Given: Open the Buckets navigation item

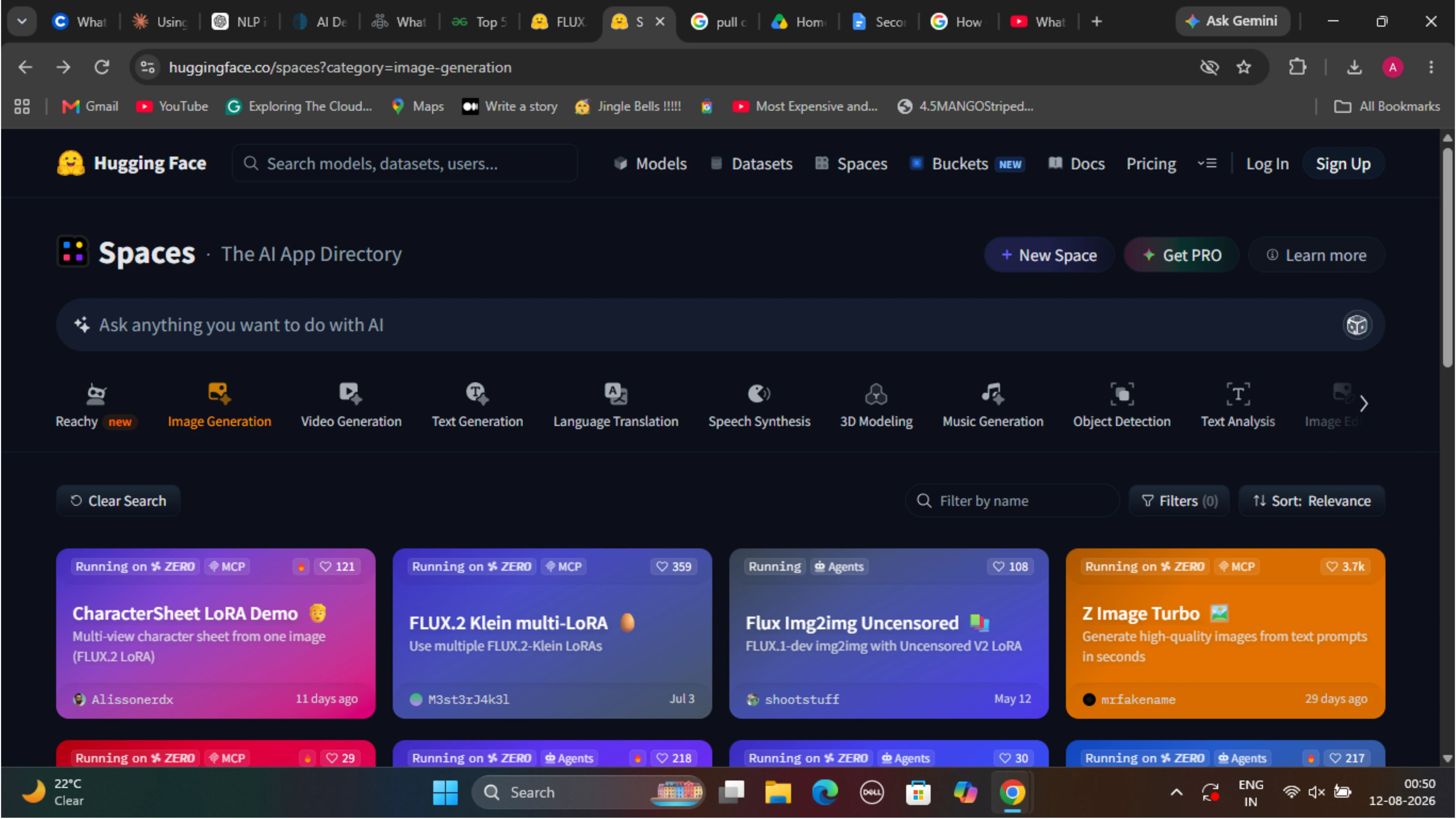Looking at the screenshot, I should (967, 164).
